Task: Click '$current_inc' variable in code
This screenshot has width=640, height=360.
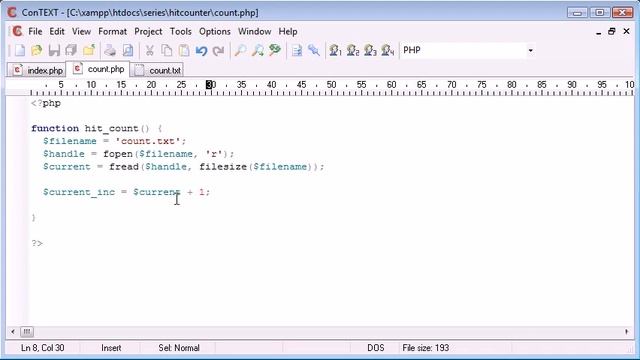Action: [x=79, y=192]
